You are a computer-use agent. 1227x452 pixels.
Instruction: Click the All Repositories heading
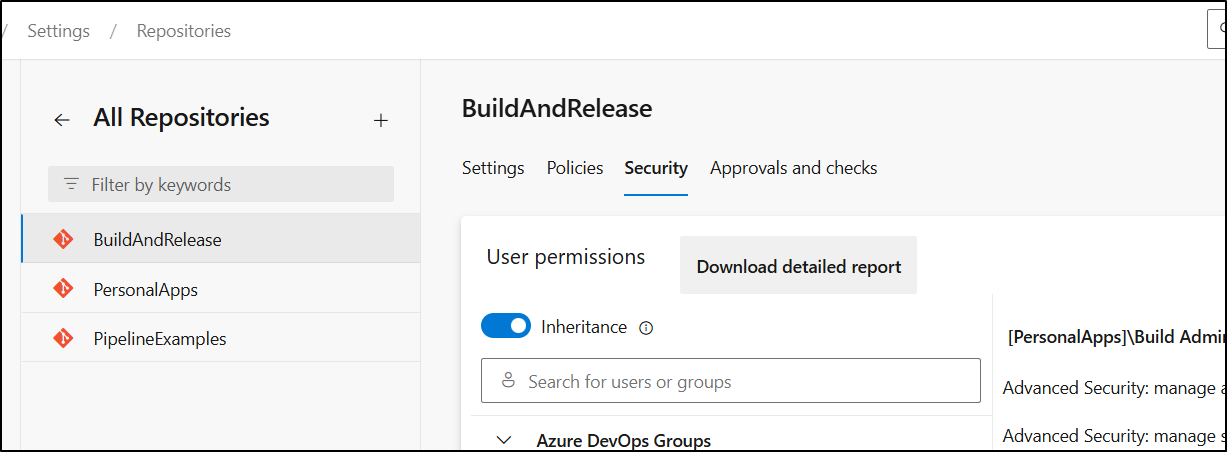(181, 118)
